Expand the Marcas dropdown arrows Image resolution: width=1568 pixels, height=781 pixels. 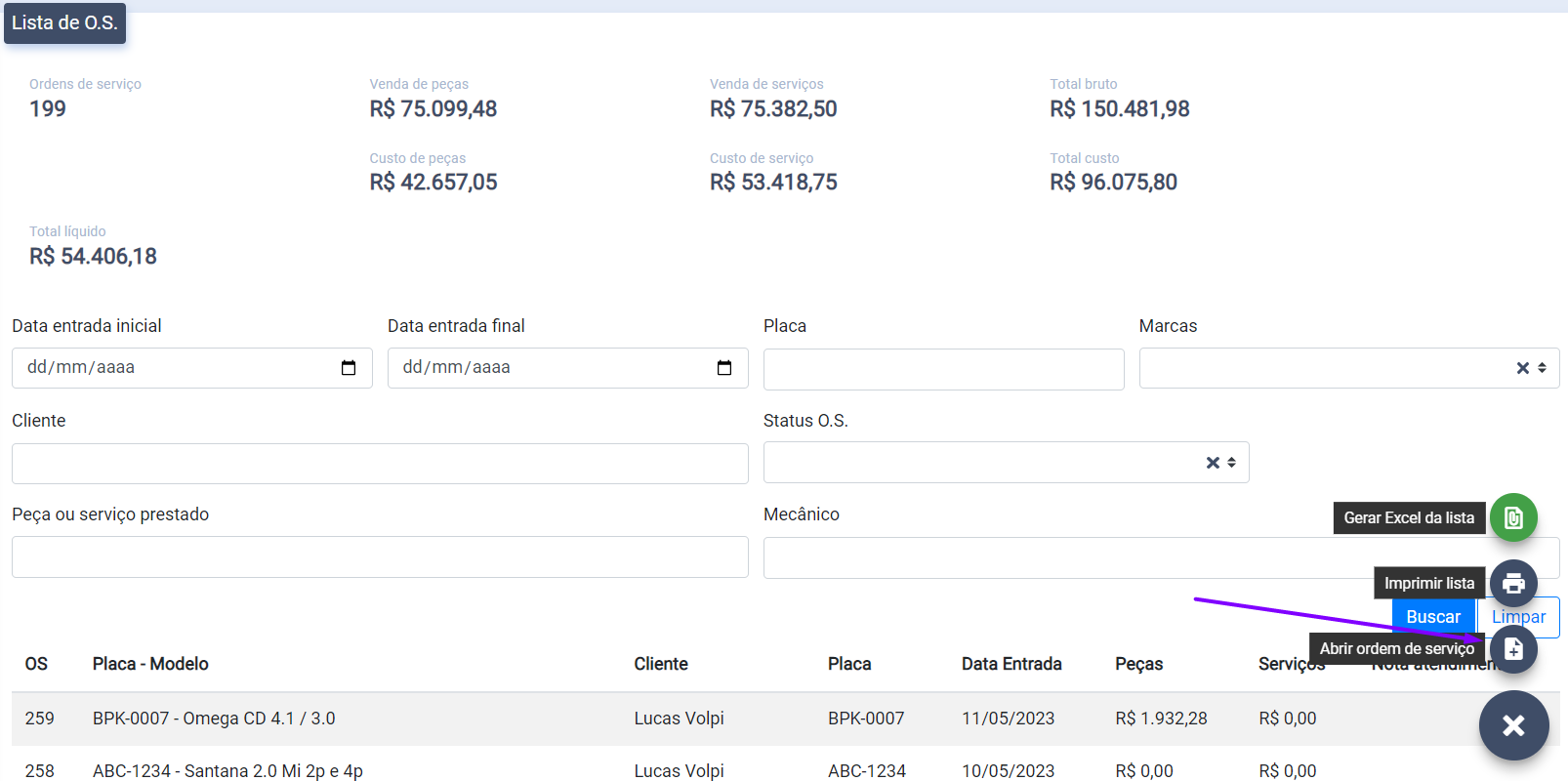coord(1543,368)
